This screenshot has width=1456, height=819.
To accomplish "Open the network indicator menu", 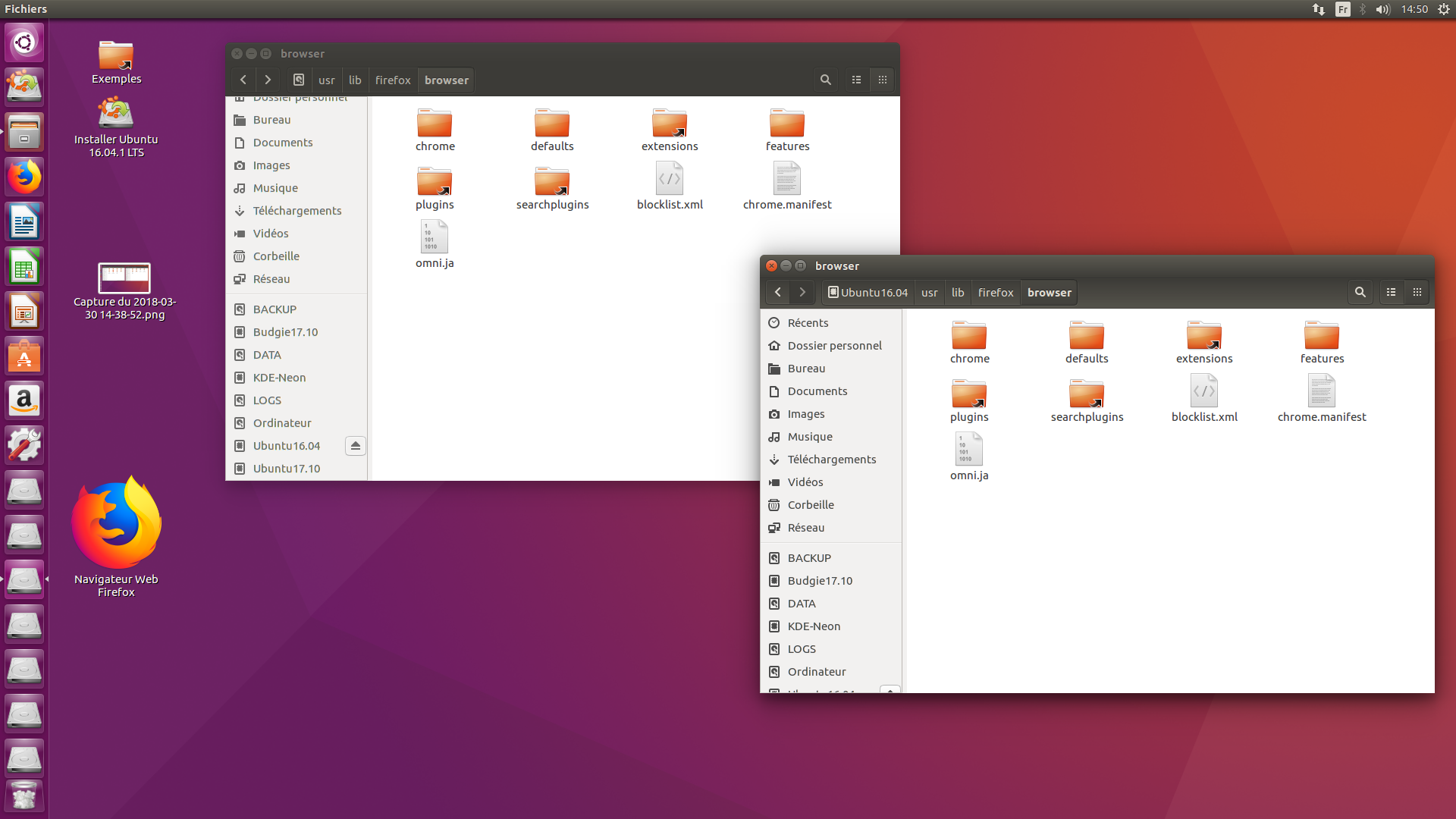I will point(1319,9).
